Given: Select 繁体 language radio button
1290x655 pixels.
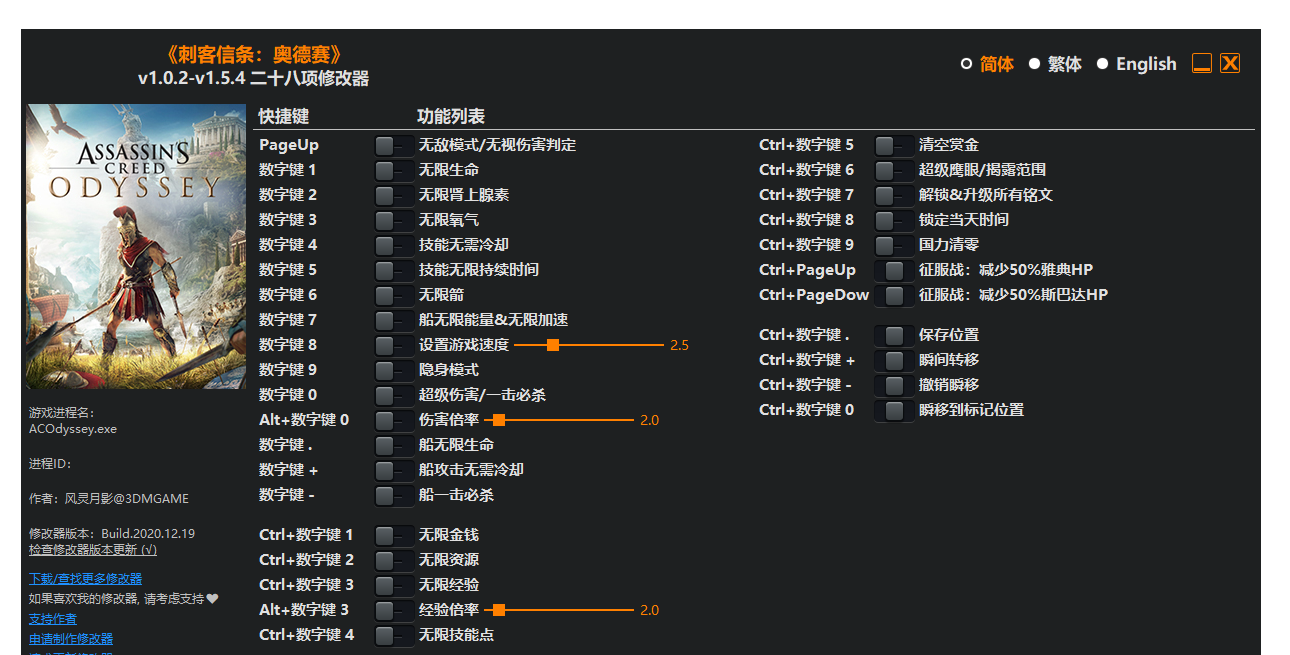Looking at the screenshot, I should 1034,64.
